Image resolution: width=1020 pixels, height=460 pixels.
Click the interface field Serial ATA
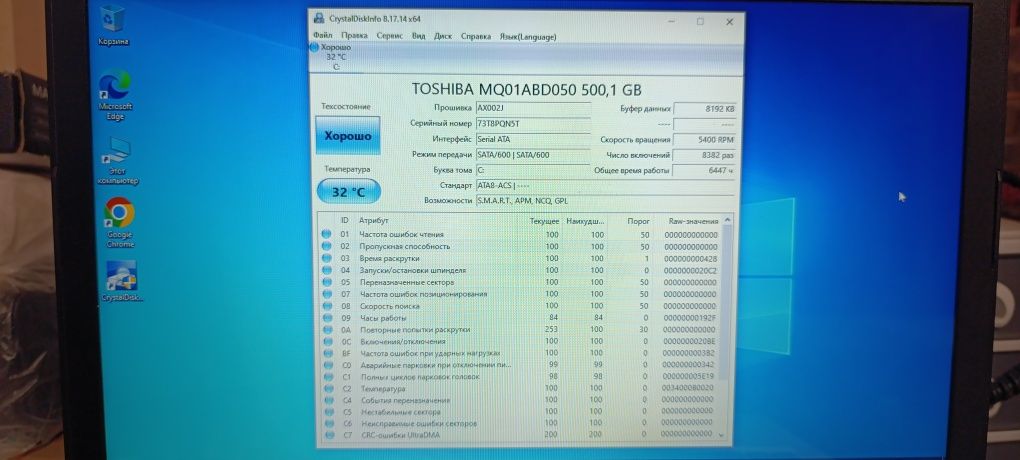533,139
